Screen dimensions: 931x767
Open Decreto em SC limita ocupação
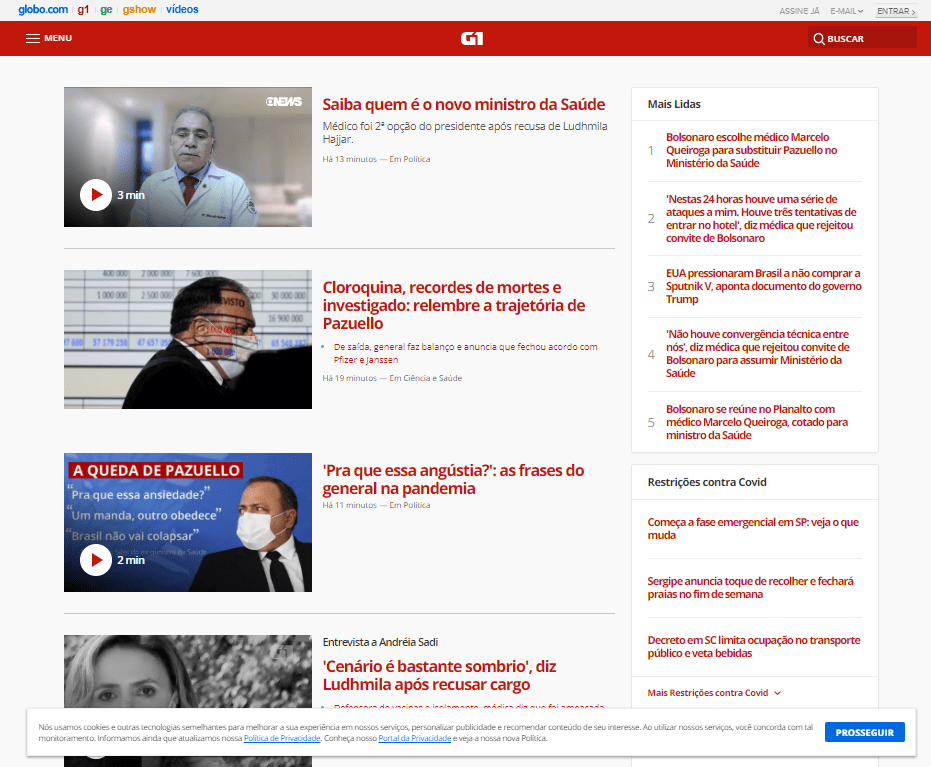(754, 646)
